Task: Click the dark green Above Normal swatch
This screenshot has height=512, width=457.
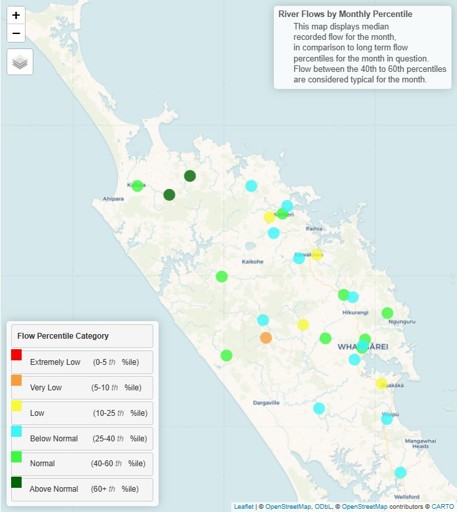Action: pos(16,482)
